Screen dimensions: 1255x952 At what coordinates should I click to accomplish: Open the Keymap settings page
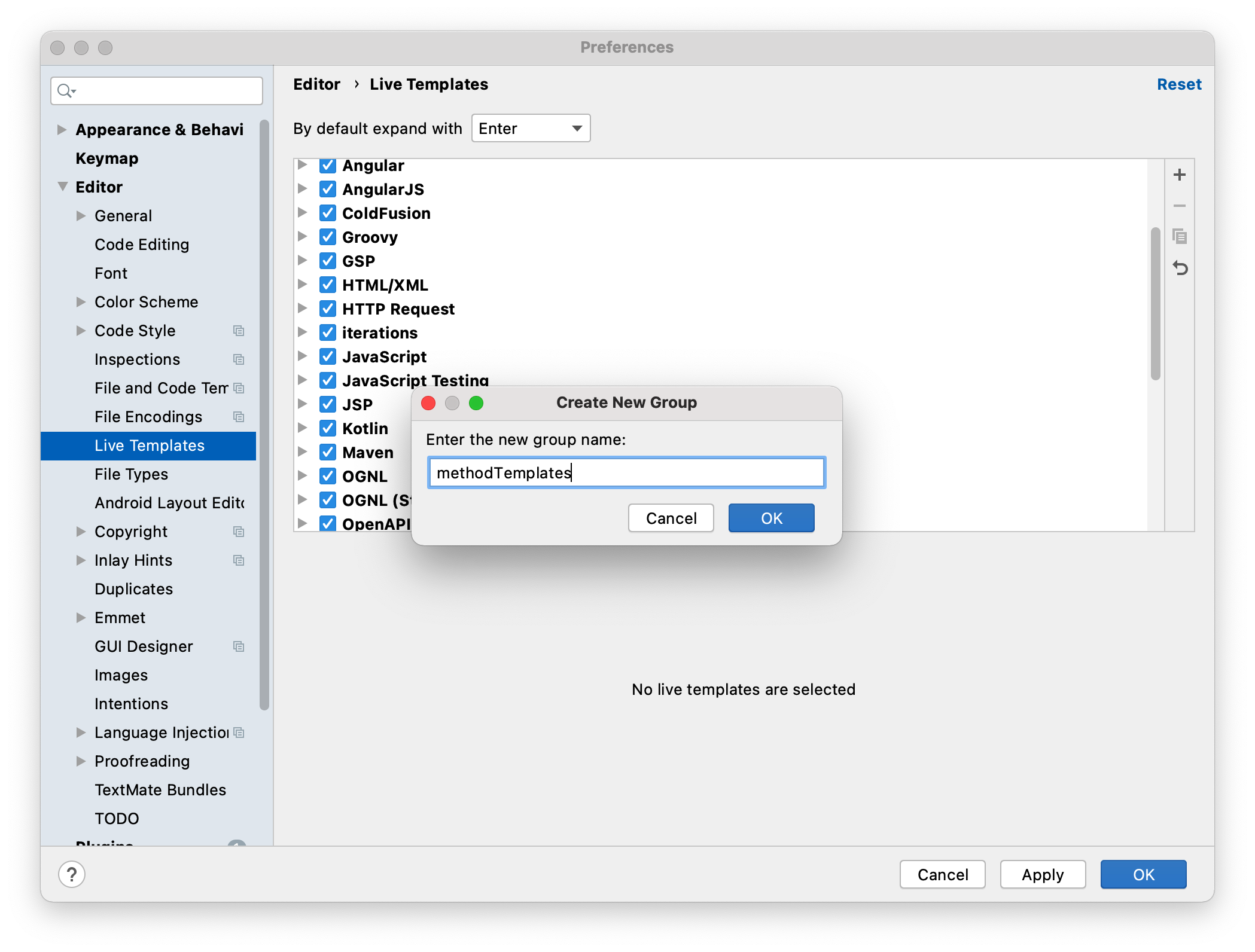point(107,158)
